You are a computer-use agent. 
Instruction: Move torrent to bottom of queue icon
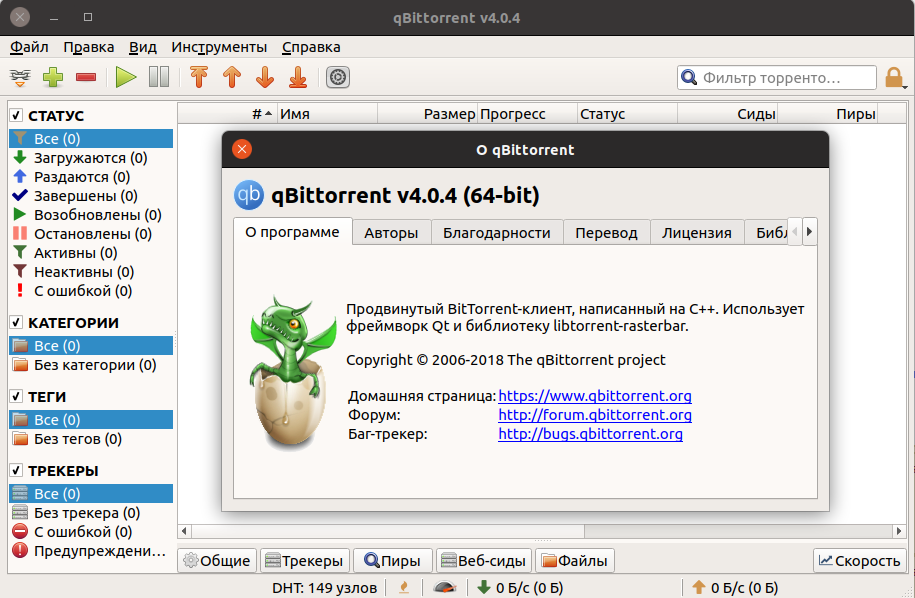pos(298,77)
